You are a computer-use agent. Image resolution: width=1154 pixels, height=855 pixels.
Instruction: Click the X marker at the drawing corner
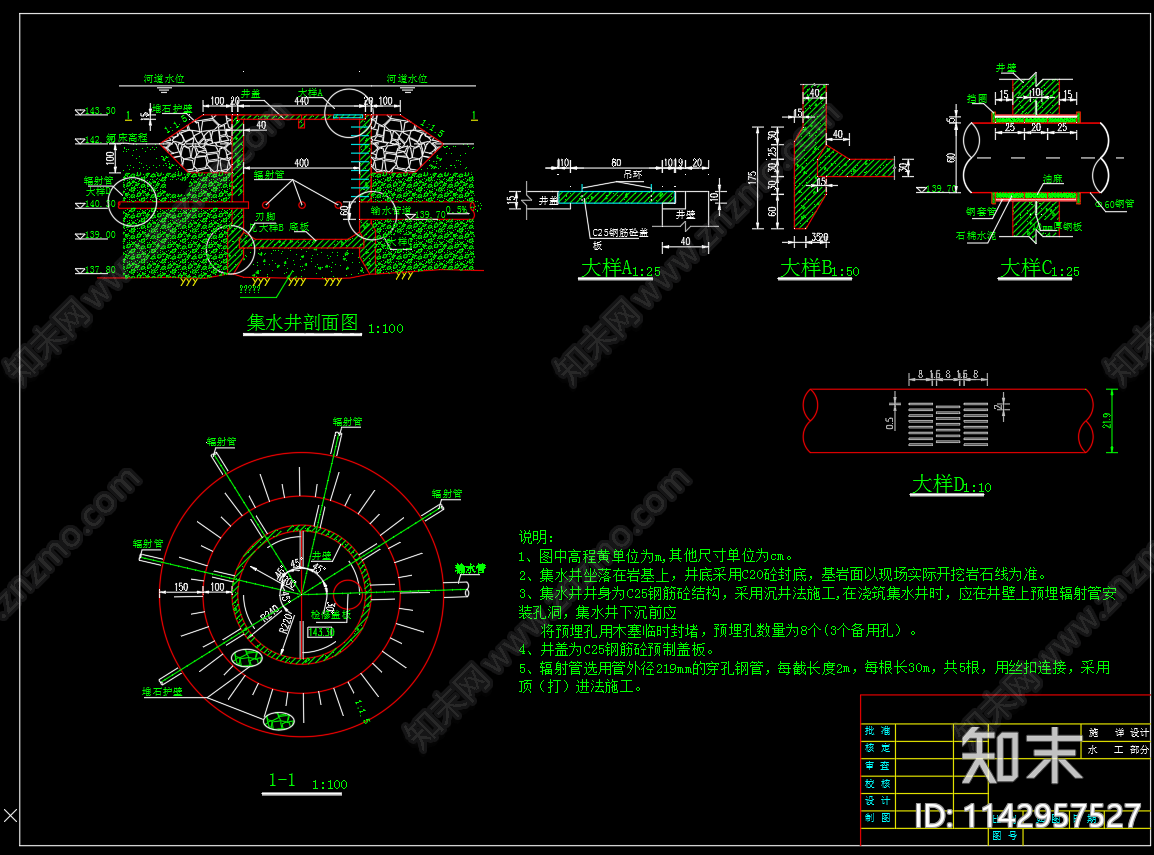(x=10, y=815)
